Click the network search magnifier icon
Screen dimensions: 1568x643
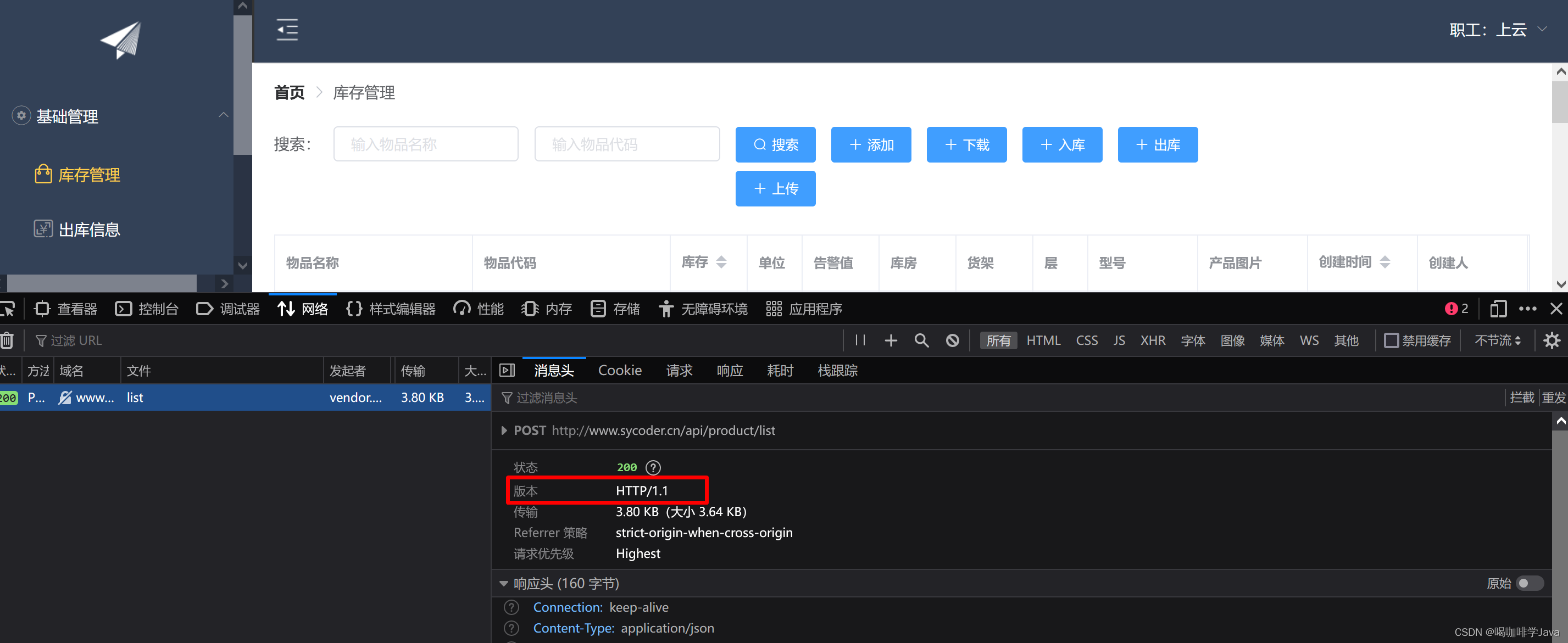click(921, 340)
